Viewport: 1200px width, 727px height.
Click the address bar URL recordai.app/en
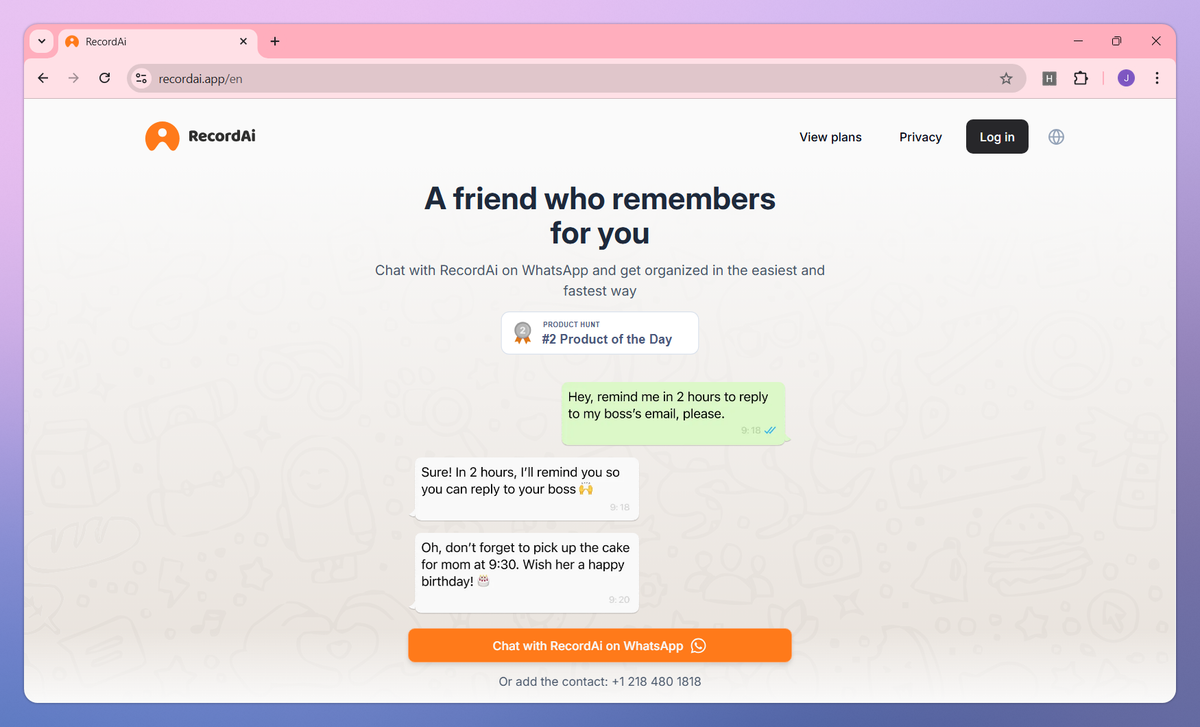pos(200,78)
